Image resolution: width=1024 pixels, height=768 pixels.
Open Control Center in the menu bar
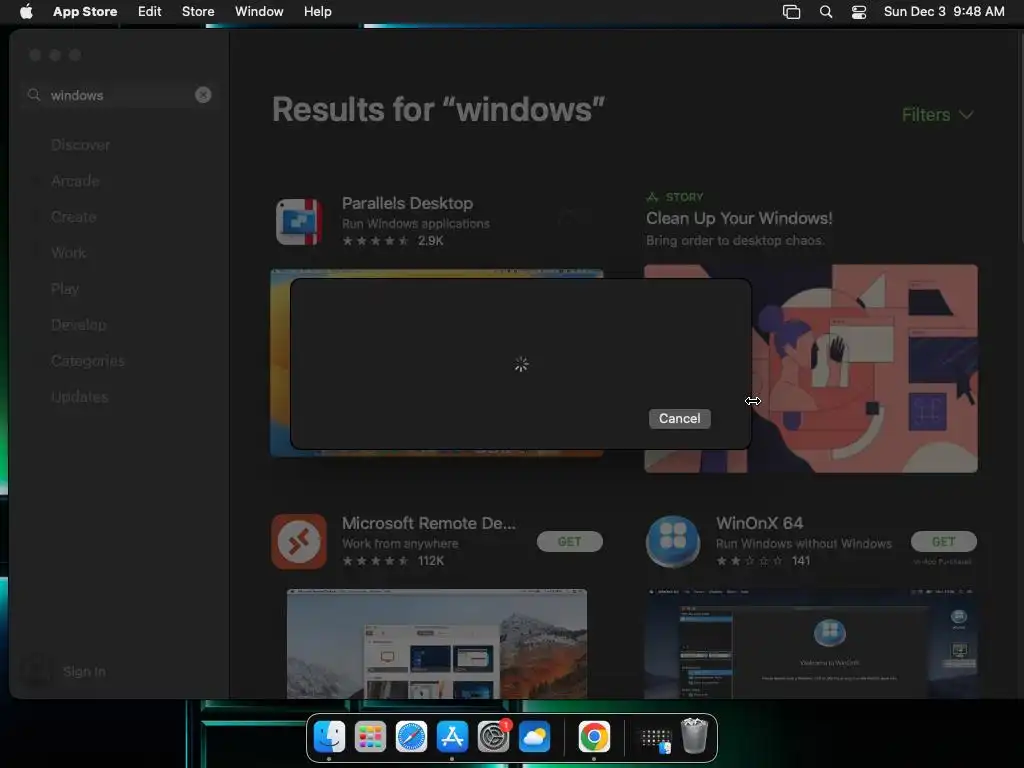click(859, 12)
